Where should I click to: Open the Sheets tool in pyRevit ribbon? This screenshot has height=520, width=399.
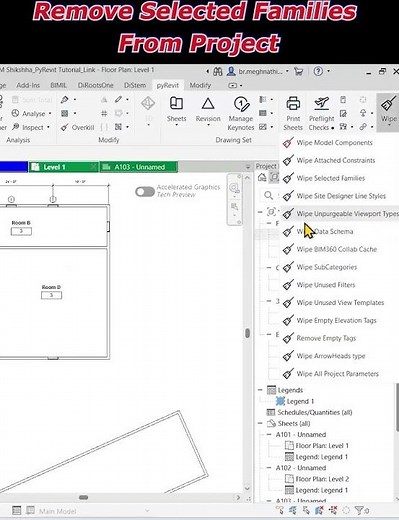coord(176,110)
